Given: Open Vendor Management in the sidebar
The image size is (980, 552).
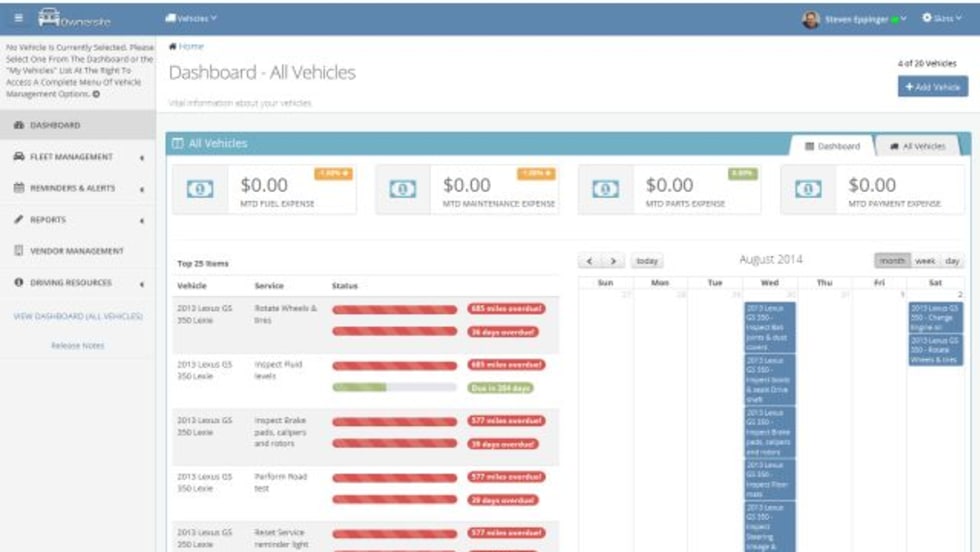Looking at the screenshot, I should (x=76, y=251).
